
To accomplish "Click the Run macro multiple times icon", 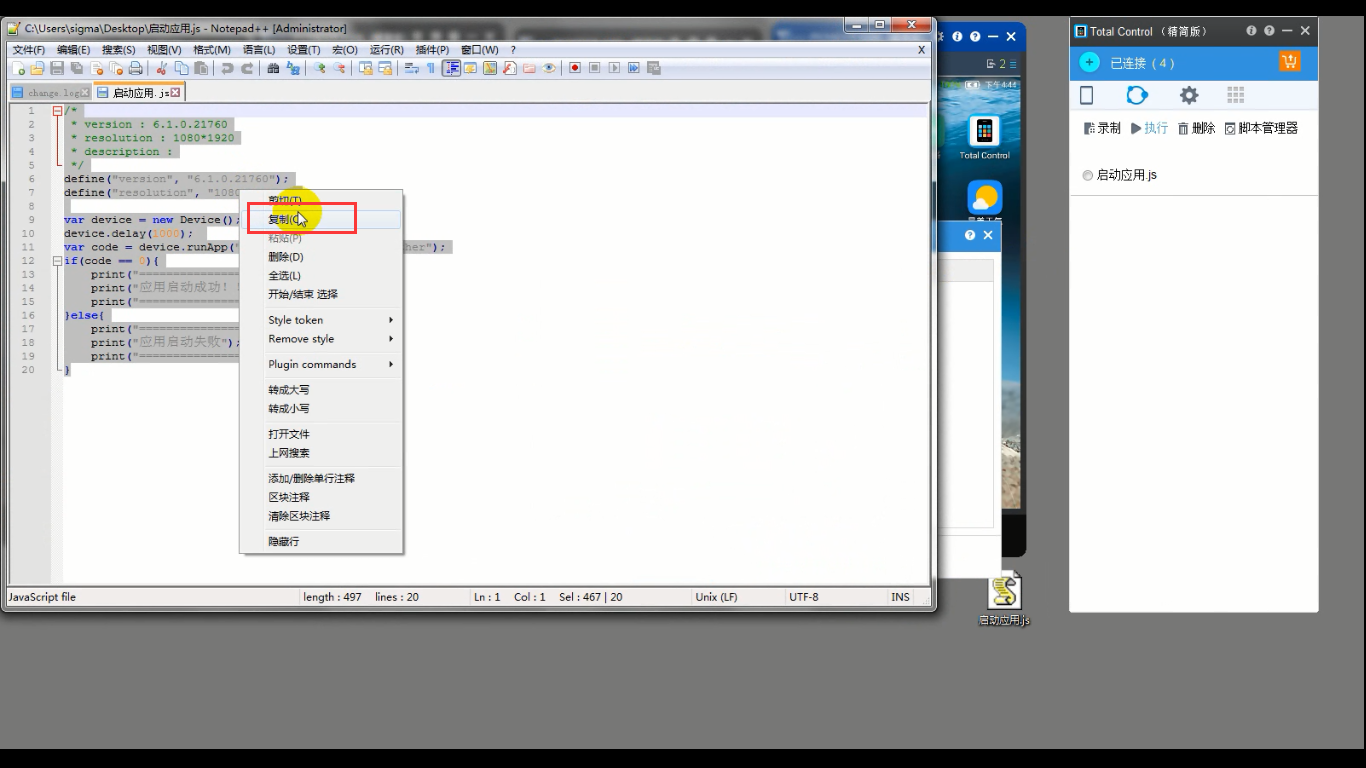I will 634,68.
